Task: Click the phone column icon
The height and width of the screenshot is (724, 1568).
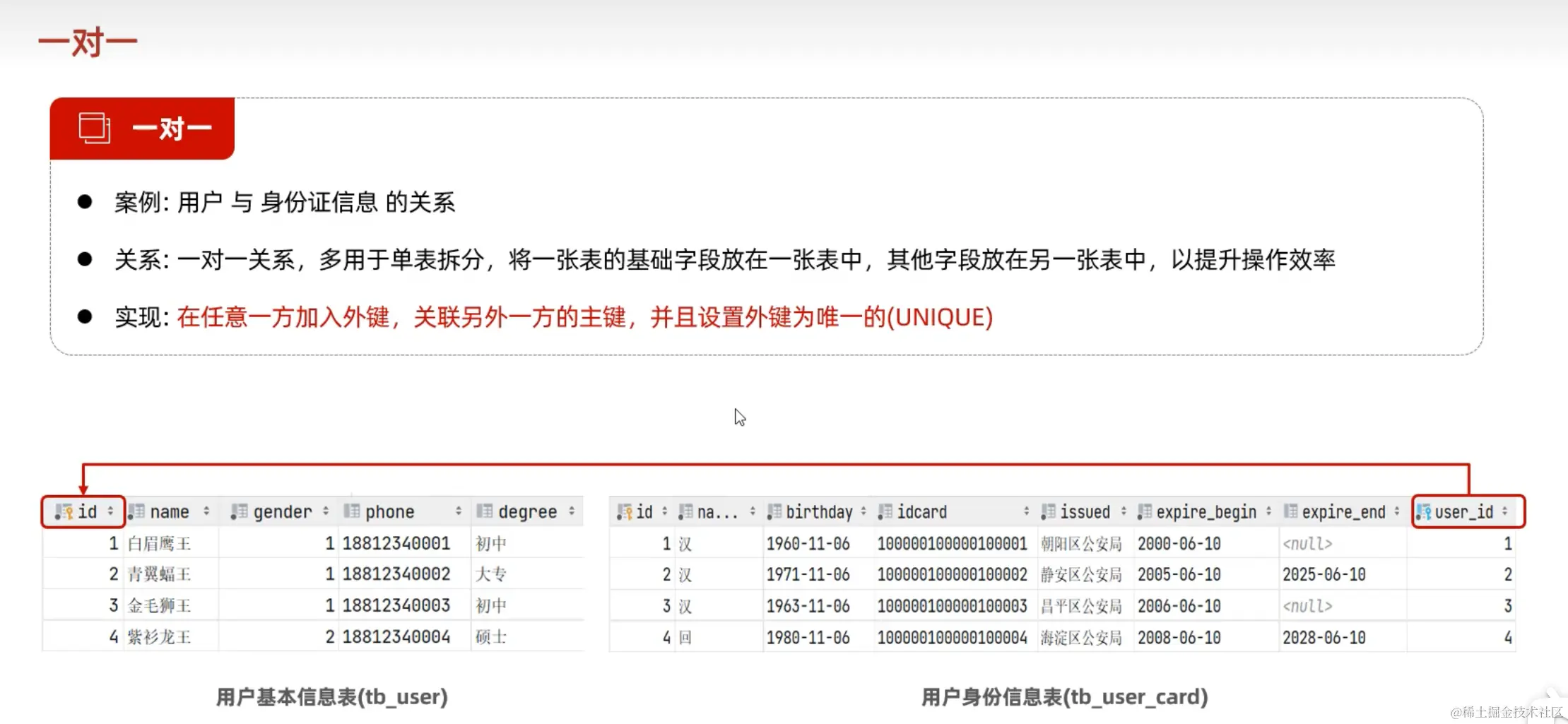Action: 351,511
